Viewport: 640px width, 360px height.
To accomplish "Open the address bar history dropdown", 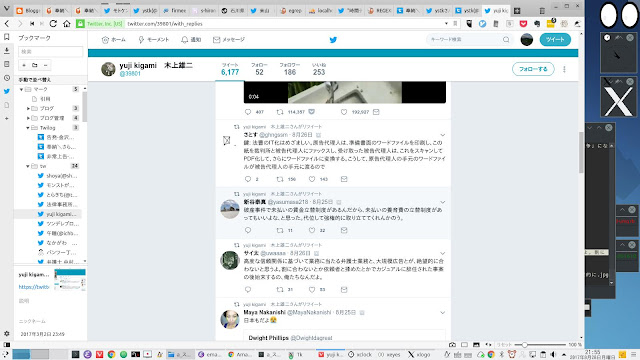I will 446,24.
